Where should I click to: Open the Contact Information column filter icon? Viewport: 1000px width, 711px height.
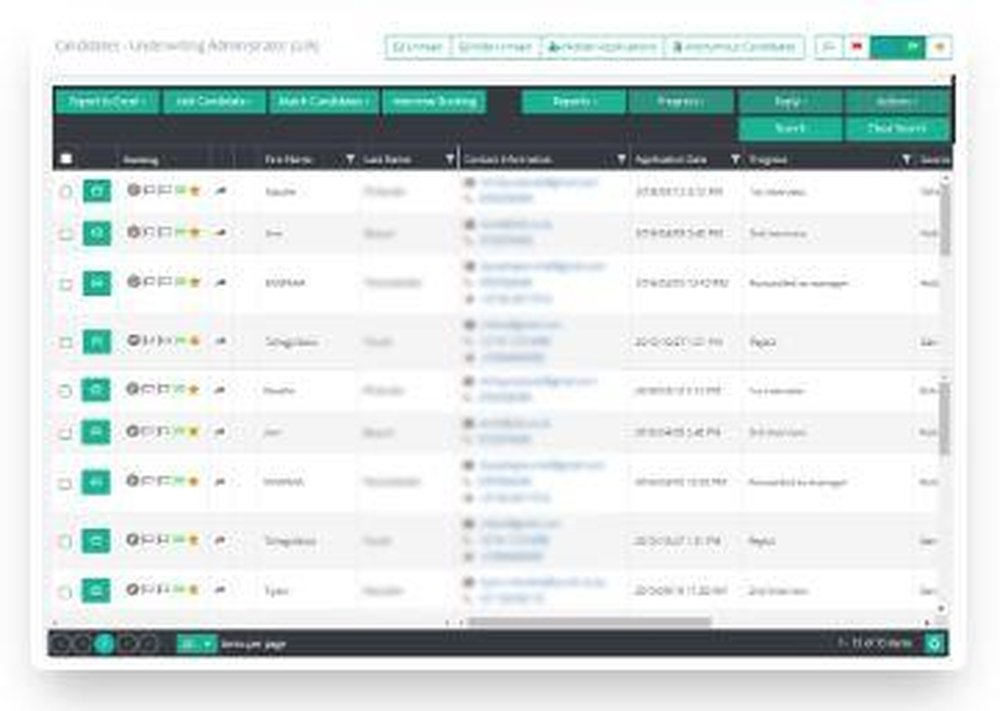pos(621,159)
